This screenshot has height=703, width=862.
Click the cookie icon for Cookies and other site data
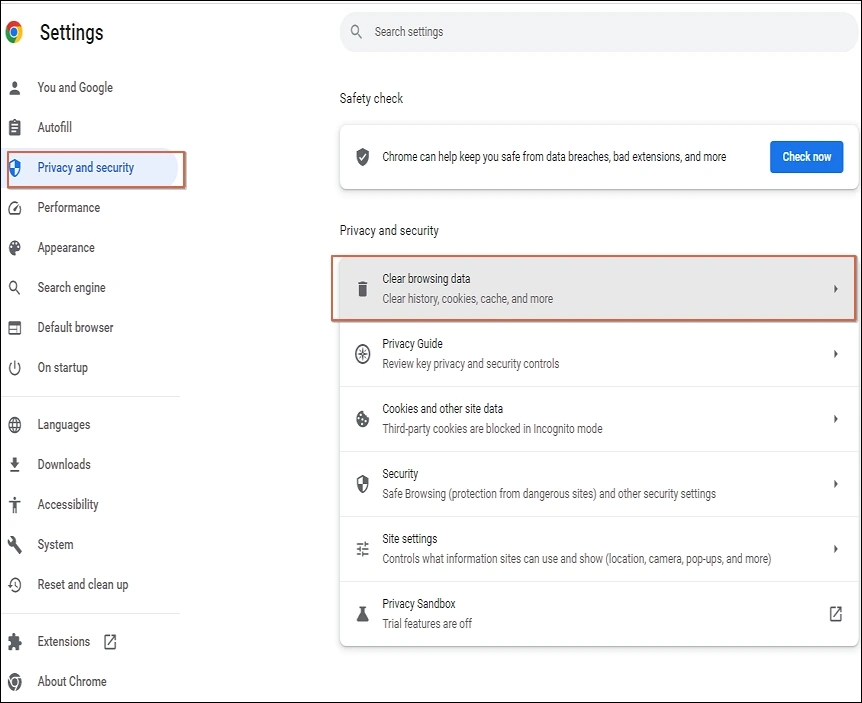point(362,419)
